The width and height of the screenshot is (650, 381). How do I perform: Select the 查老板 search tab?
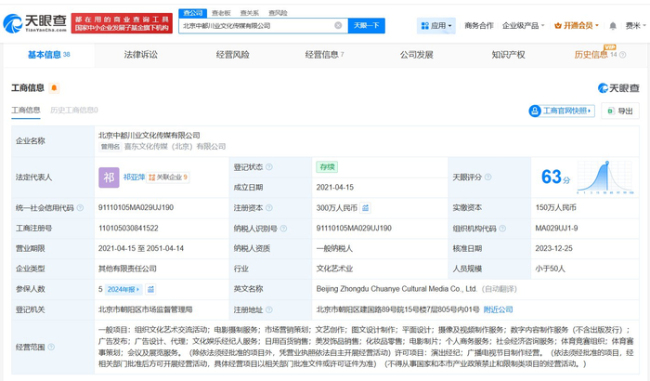[221, 13]
